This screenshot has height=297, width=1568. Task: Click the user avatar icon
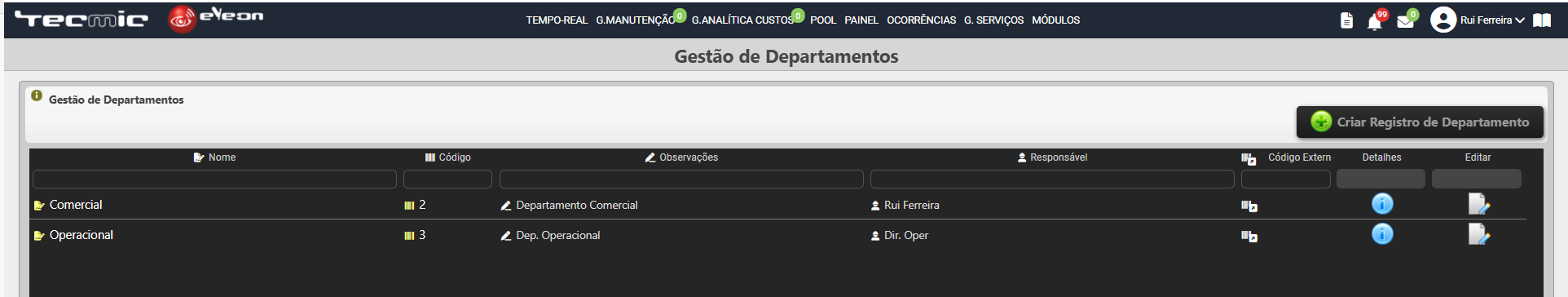point(1442,20)
